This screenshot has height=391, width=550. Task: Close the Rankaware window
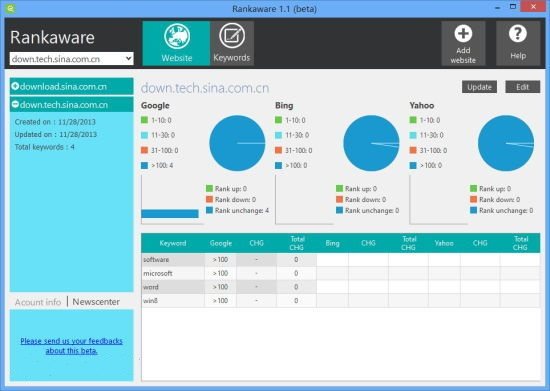coord(533,7)
